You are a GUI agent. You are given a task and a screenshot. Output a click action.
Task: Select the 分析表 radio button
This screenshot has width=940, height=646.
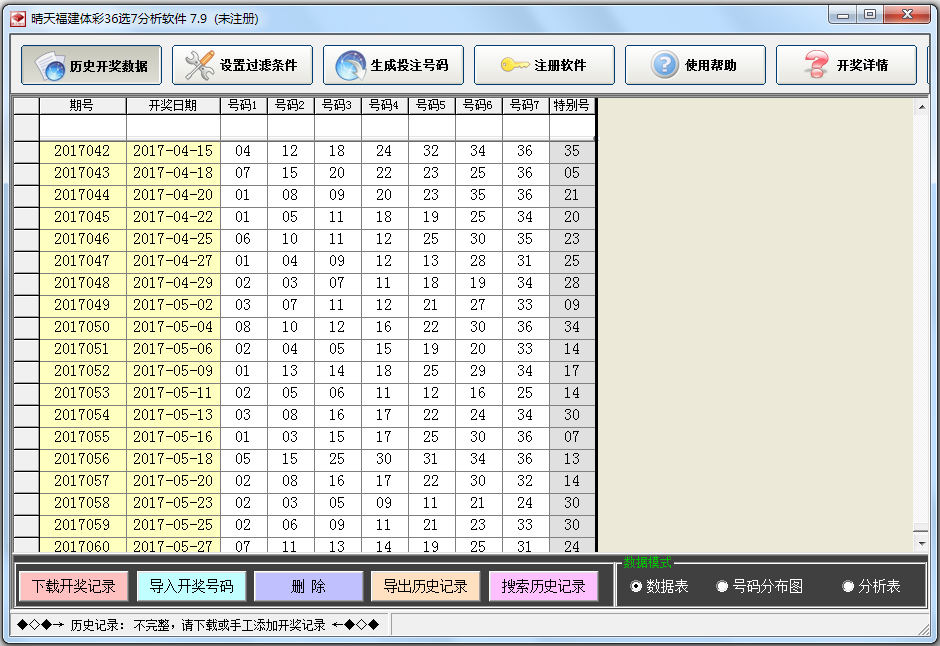(871, 586)
